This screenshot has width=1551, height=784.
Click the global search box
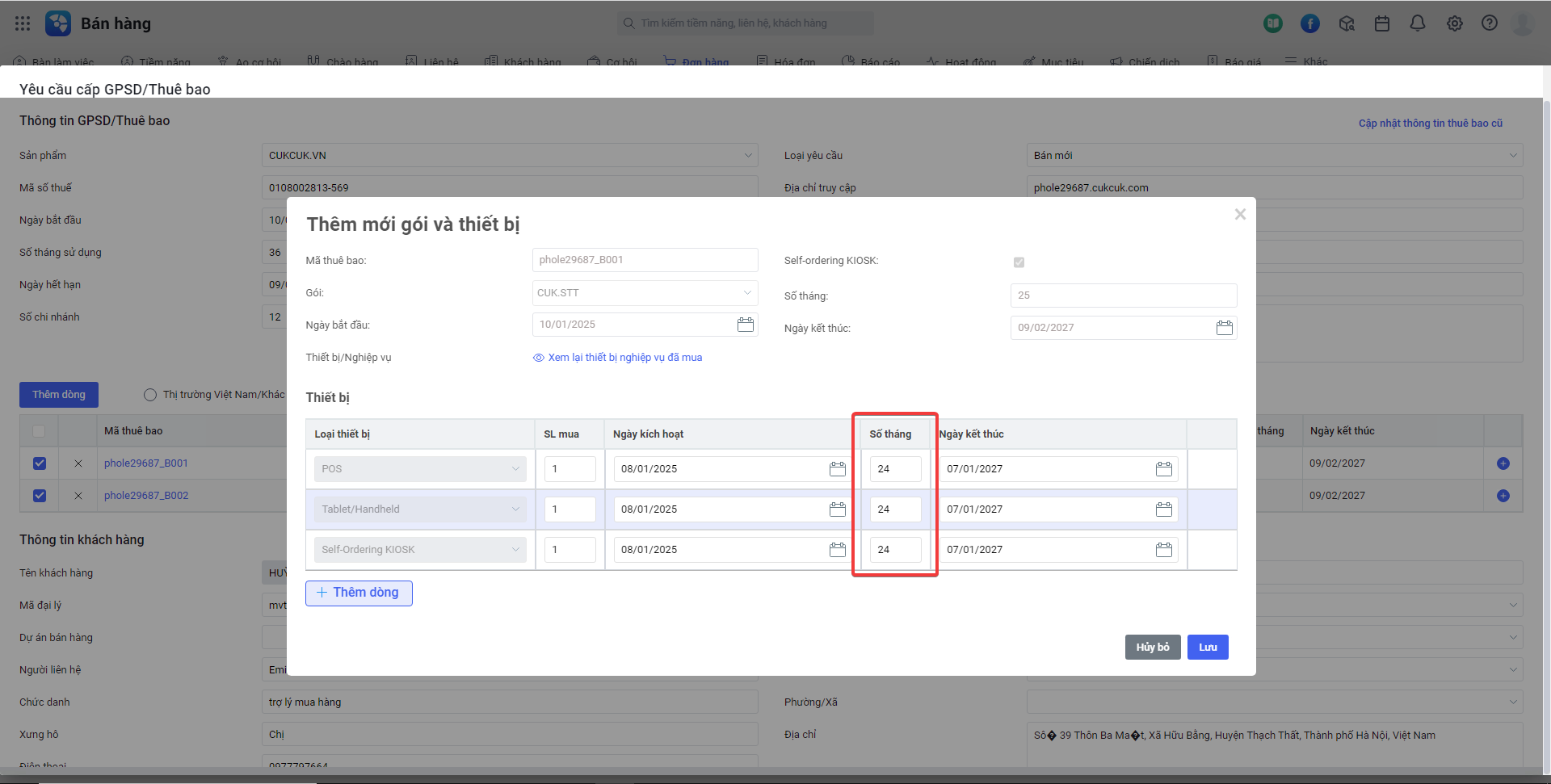click(746, 23)
